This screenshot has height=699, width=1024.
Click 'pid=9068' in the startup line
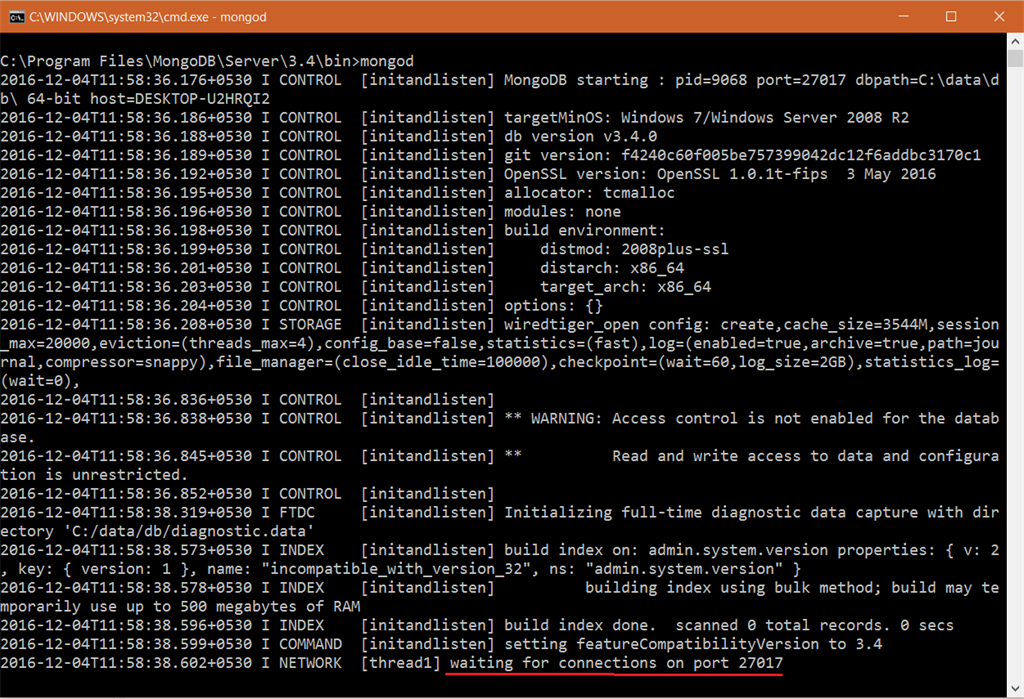[x=711, y=80]
